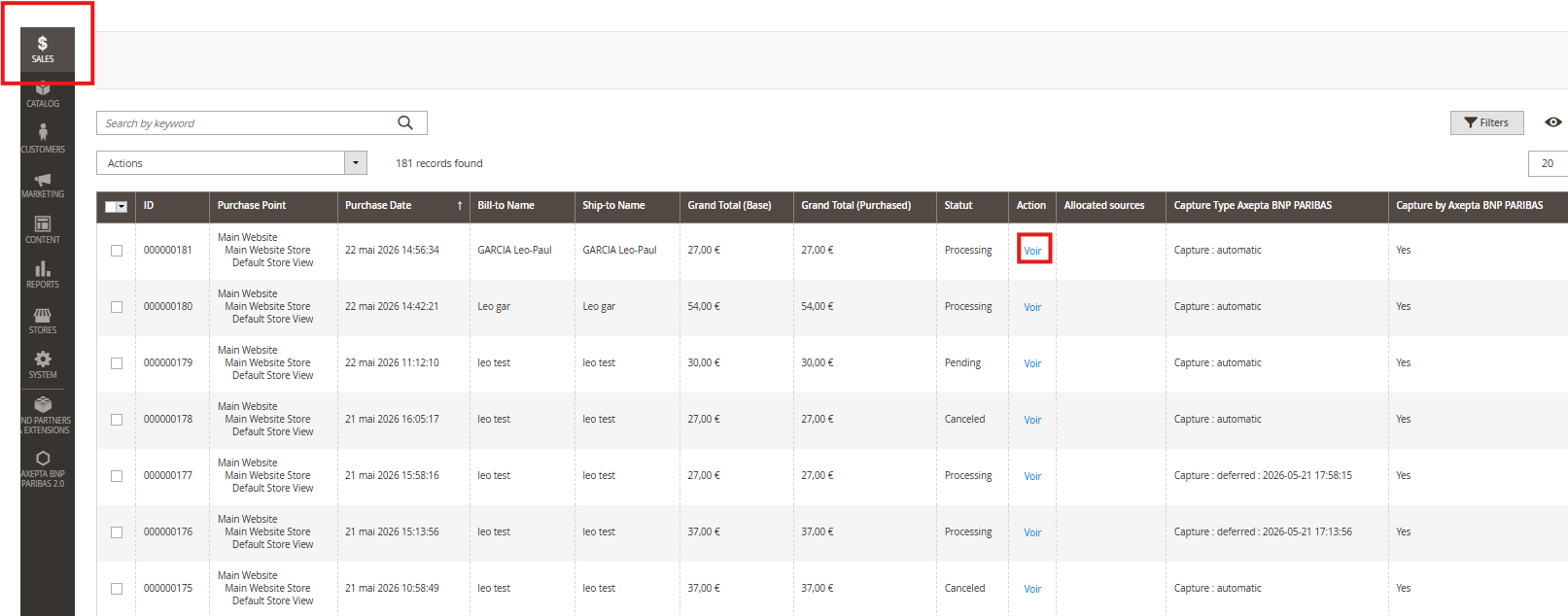Open the Axepta BNP Paribas 2.0 menu
The image size is (1568, 616).
(43, 468)
